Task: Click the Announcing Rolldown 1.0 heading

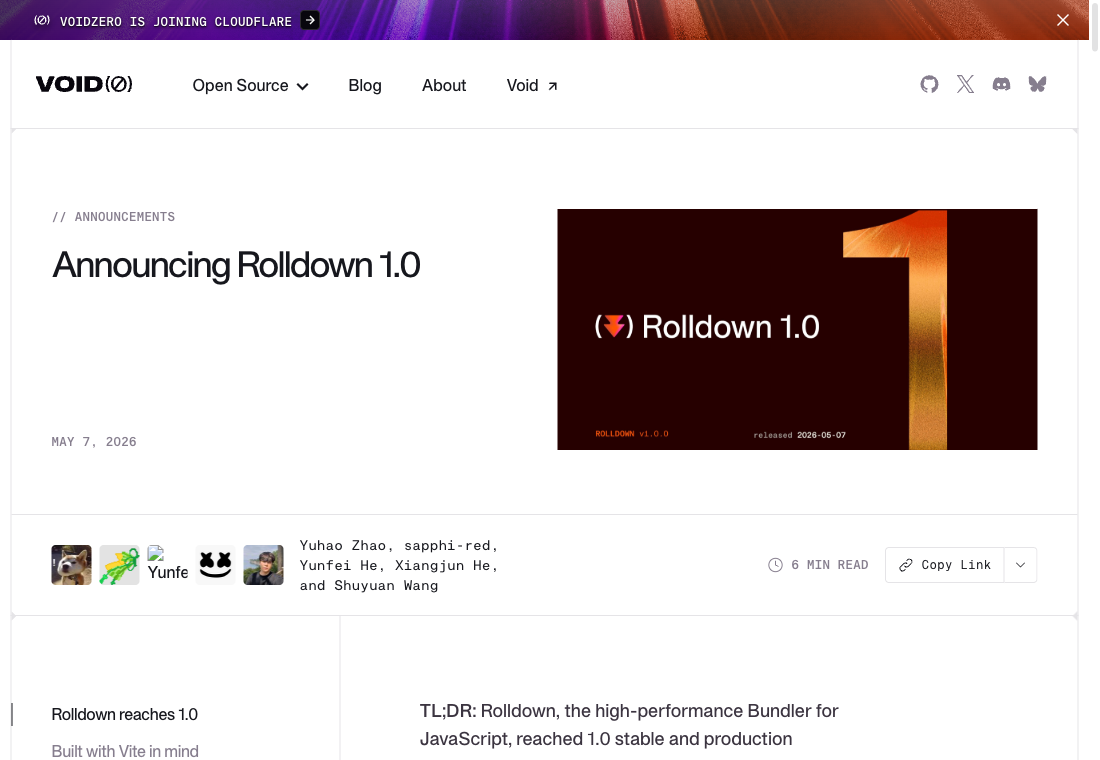Action: click(236, 265)
